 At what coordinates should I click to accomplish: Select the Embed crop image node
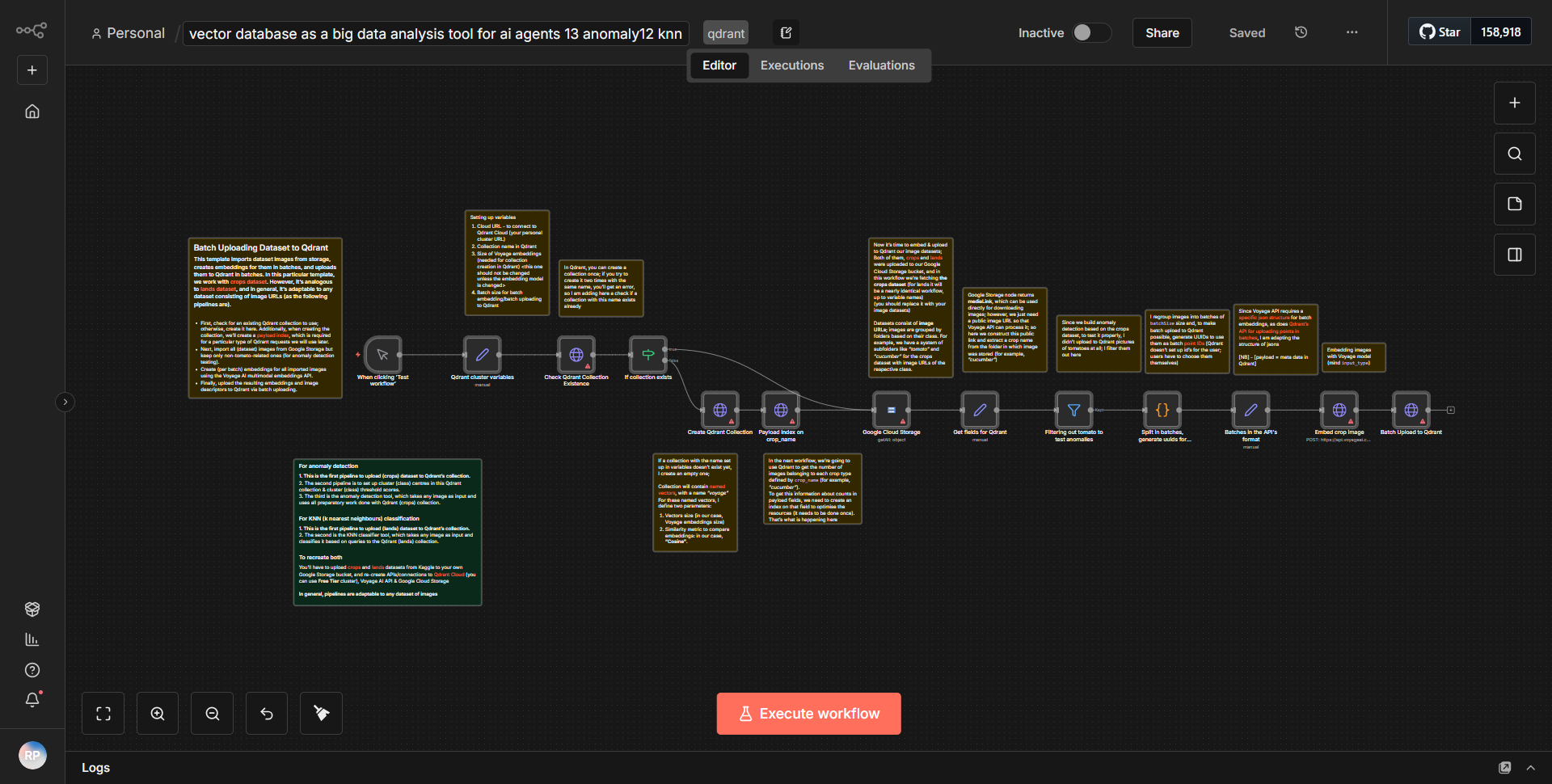pos(1339,410)
